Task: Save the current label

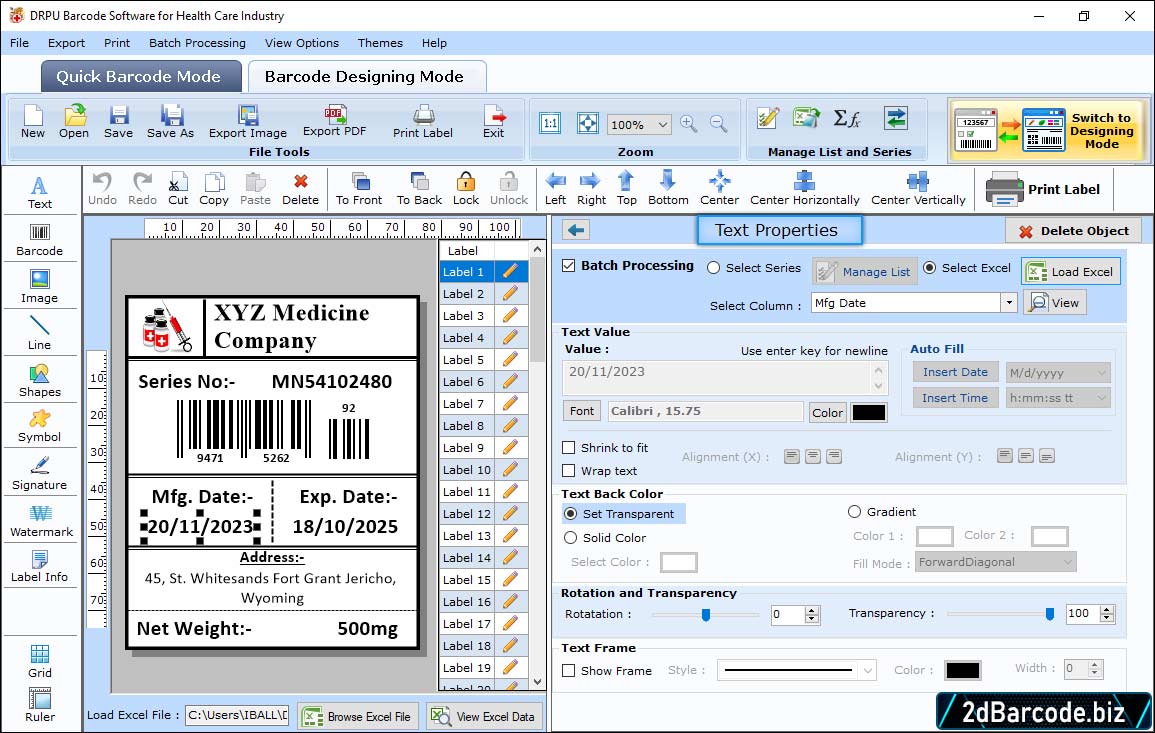Action: point(119,122)
